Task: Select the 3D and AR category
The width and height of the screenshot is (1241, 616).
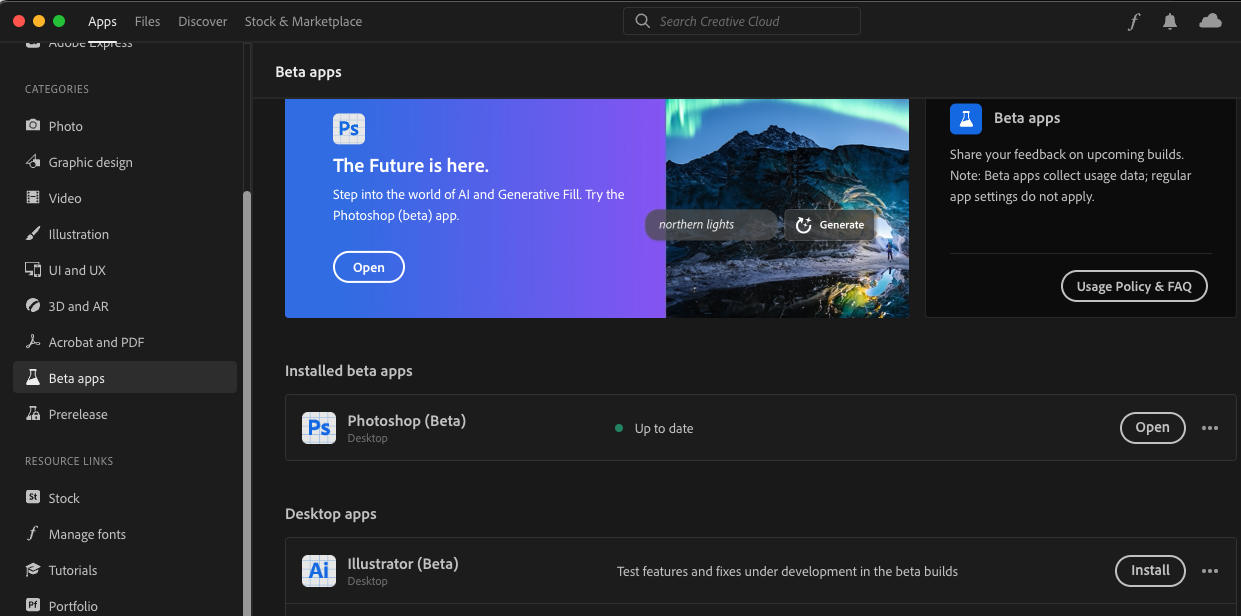Action: (x=78, y=305)
